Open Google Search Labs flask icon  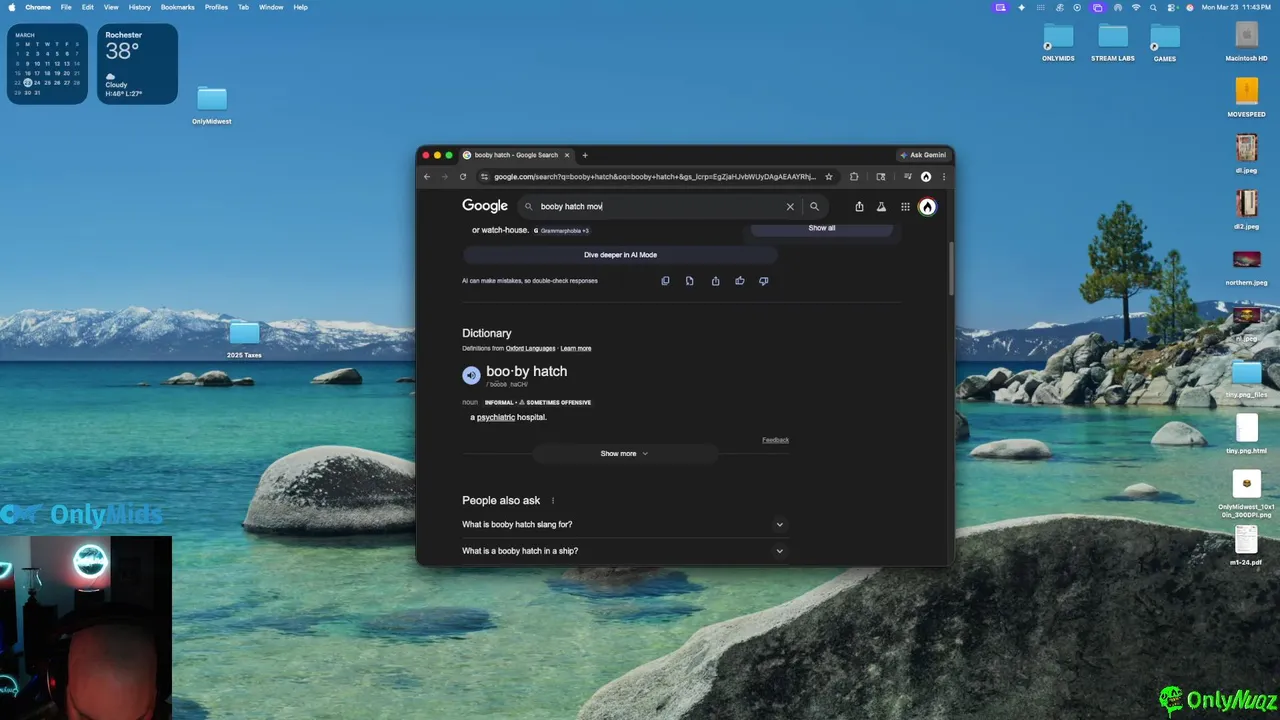click(x=881, y=207)
